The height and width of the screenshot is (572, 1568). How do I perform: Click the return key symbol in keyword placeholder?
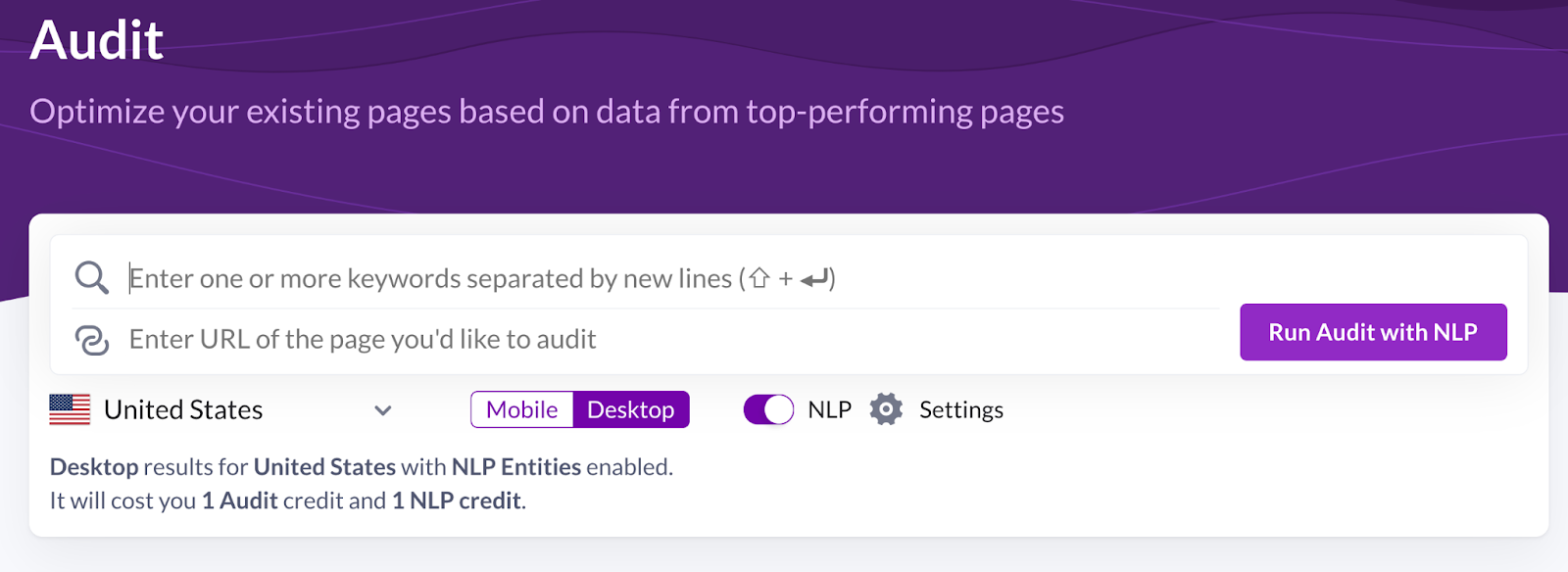[813, 279]
